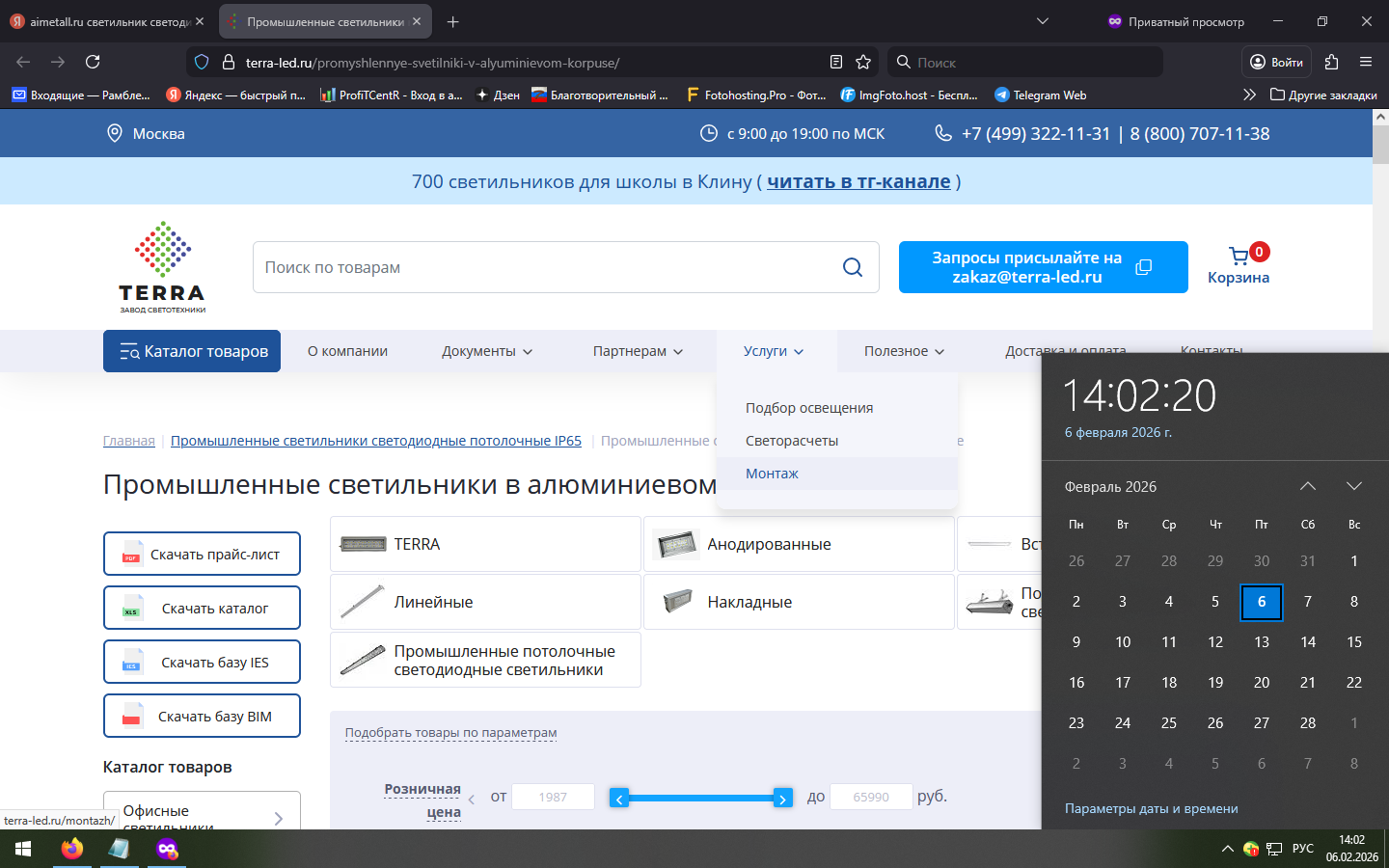
Task: Open the читать в тг-канале link
Action: [x=858, y=181]
